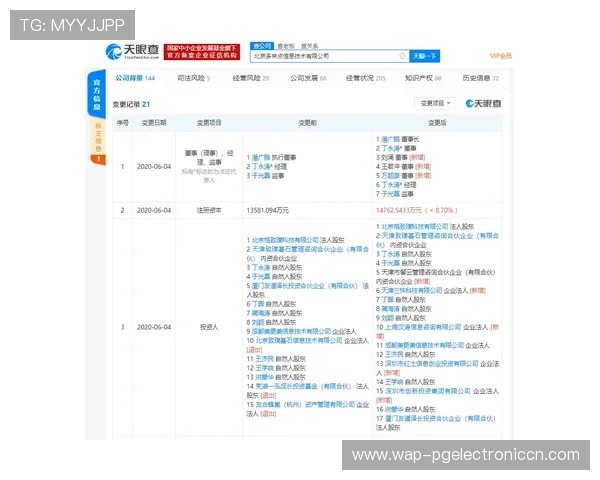Click the 注册资本 cell in row 2

point(209,210)
